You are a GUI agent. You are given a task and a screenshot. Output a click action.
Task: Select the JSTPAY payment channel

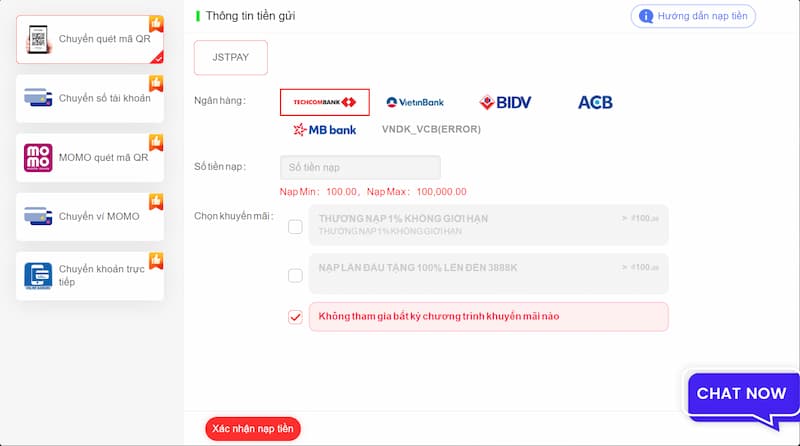click(231, 58)
